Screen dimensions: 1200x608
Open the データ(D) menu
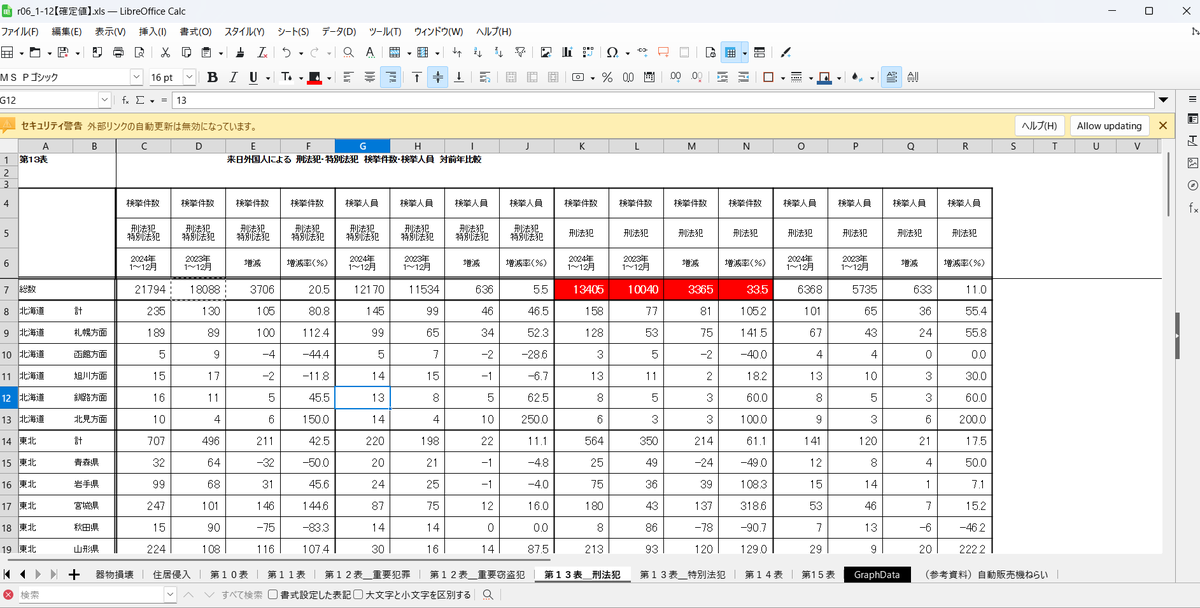coord(340,31)
